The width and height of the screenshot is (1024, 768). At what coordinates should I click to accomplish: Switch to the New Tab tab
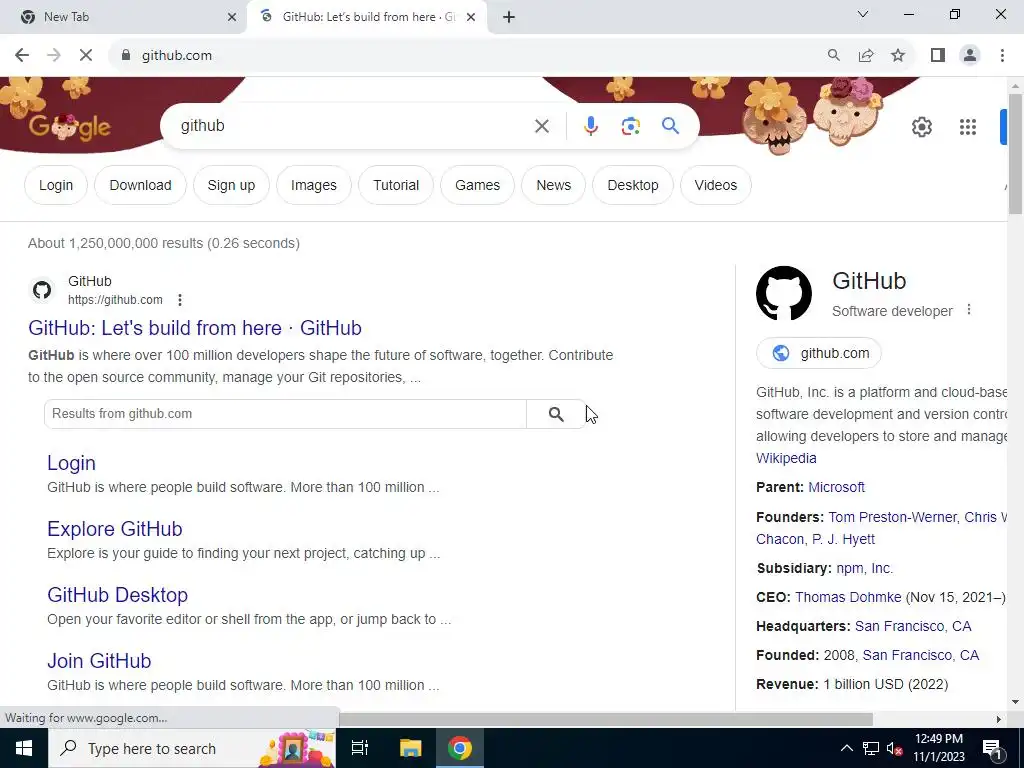point(123,17)
